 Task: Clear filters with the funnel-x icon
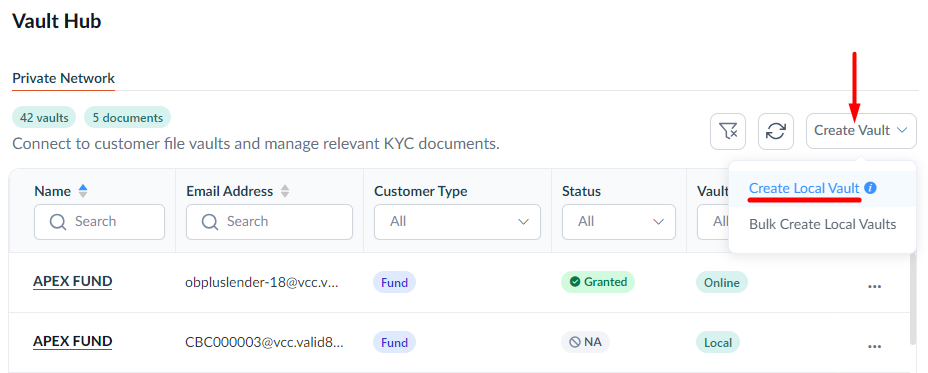point(727,131)
